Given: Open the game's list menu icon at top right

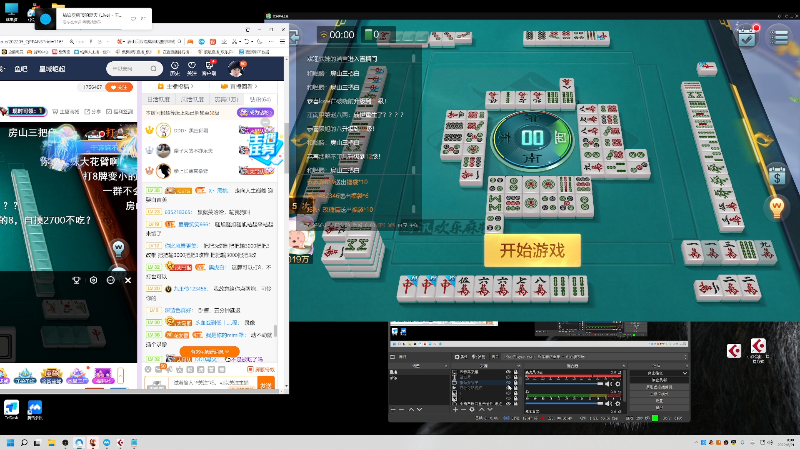Looking at the screenshot, I should coord(779,37).
